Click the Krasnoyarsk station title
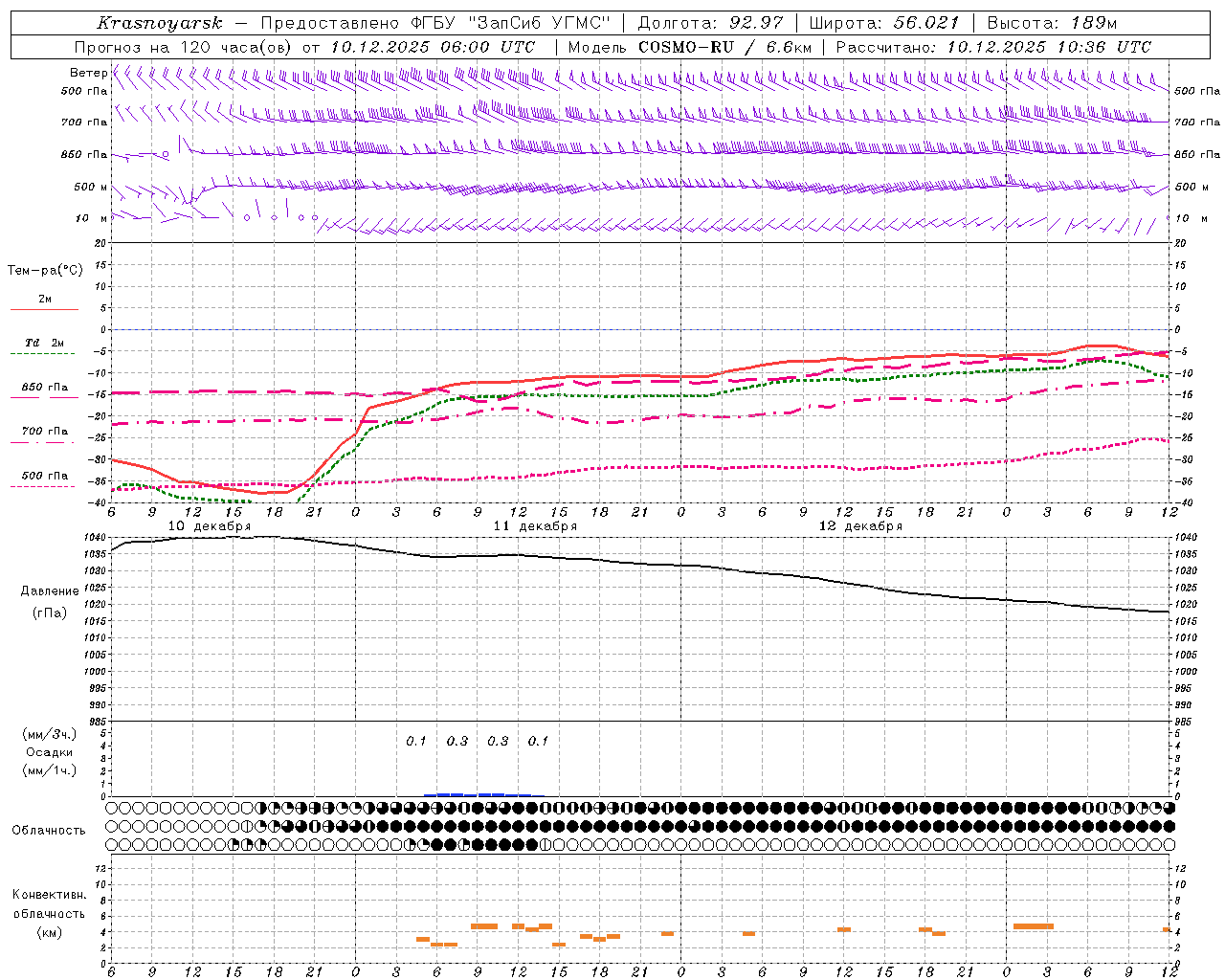 (x=159, y=23)
